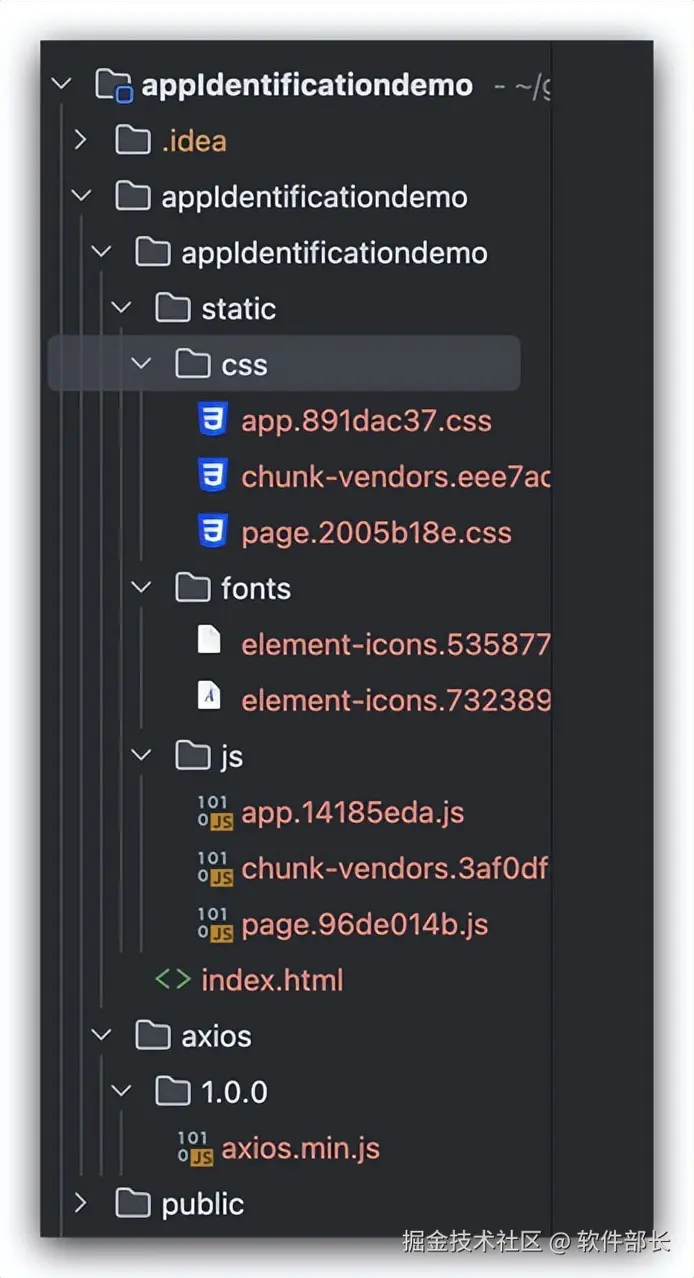Image resolution: width=694 pixels, height=1278 pixels.
Task: Expand the .idea folder chevron
Action: click(81, 141)
